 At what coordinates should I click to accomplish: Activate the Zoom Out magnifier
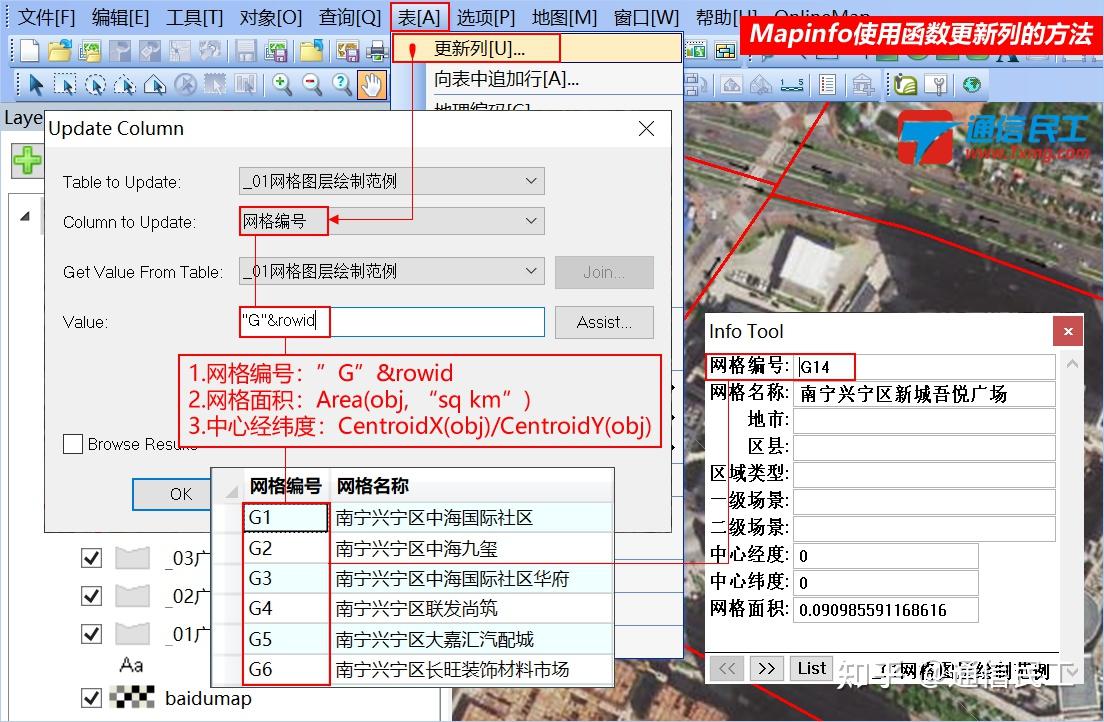coord(312,85)
